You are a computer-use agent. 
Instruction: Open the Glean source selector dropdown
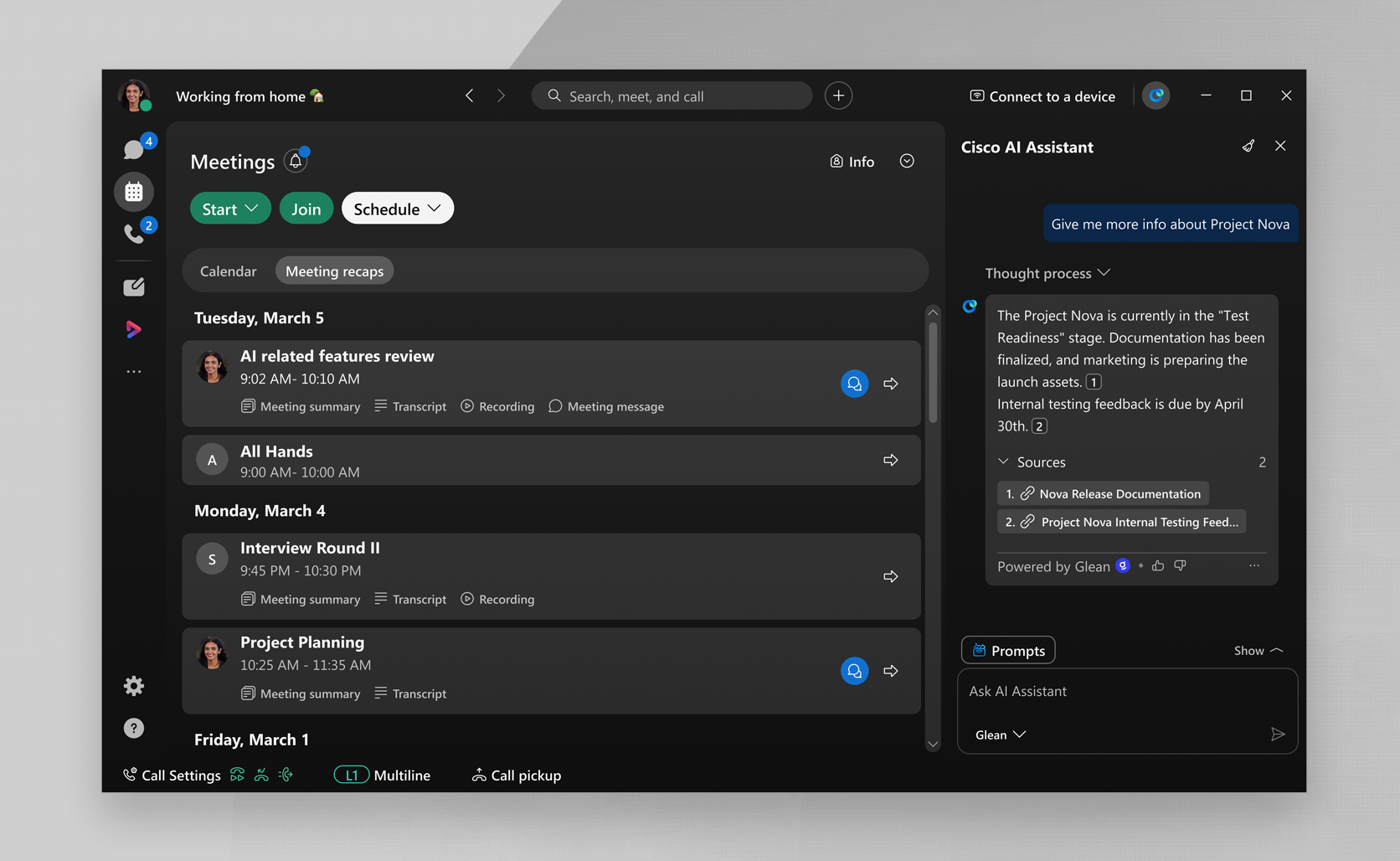tap(1000, 735)
